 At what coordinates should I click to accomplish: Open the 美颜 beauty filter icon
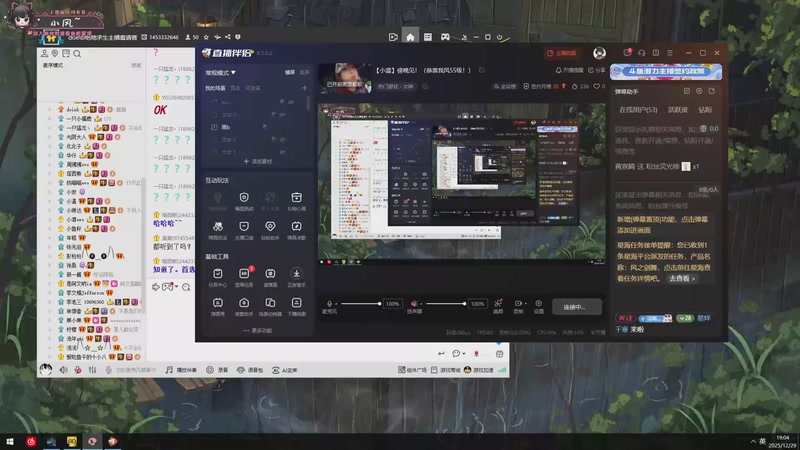[498, 306]
